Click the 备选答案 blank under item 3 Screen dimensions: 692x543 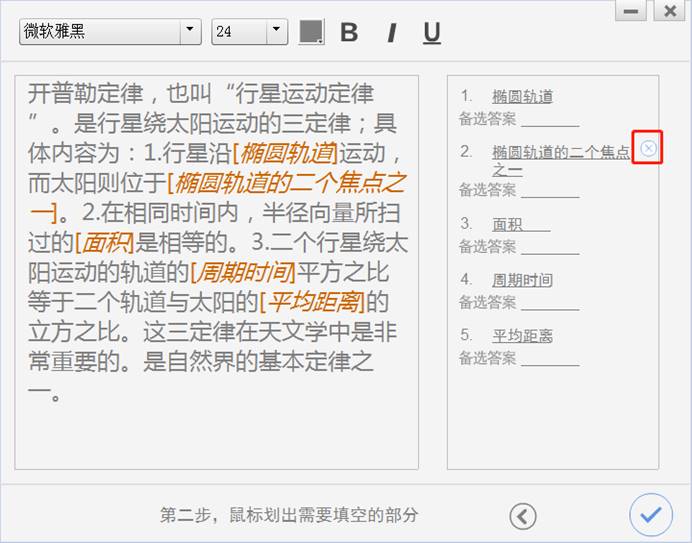[550, 248]
